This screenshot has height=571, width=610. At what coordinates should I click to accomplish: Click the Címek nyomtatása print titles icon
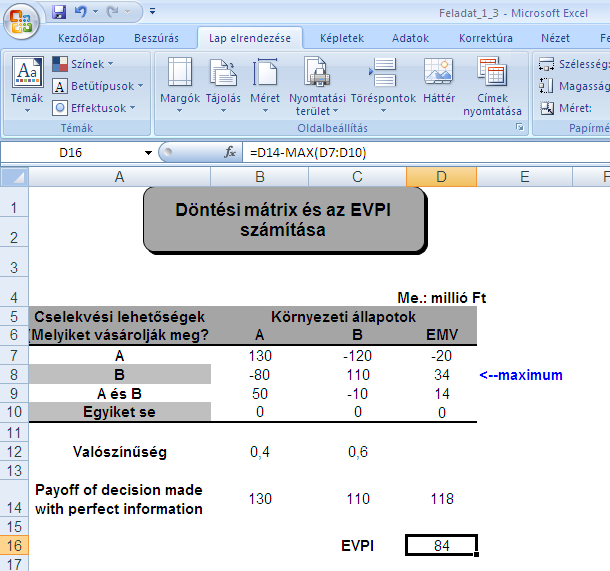[x=492, y=72]
